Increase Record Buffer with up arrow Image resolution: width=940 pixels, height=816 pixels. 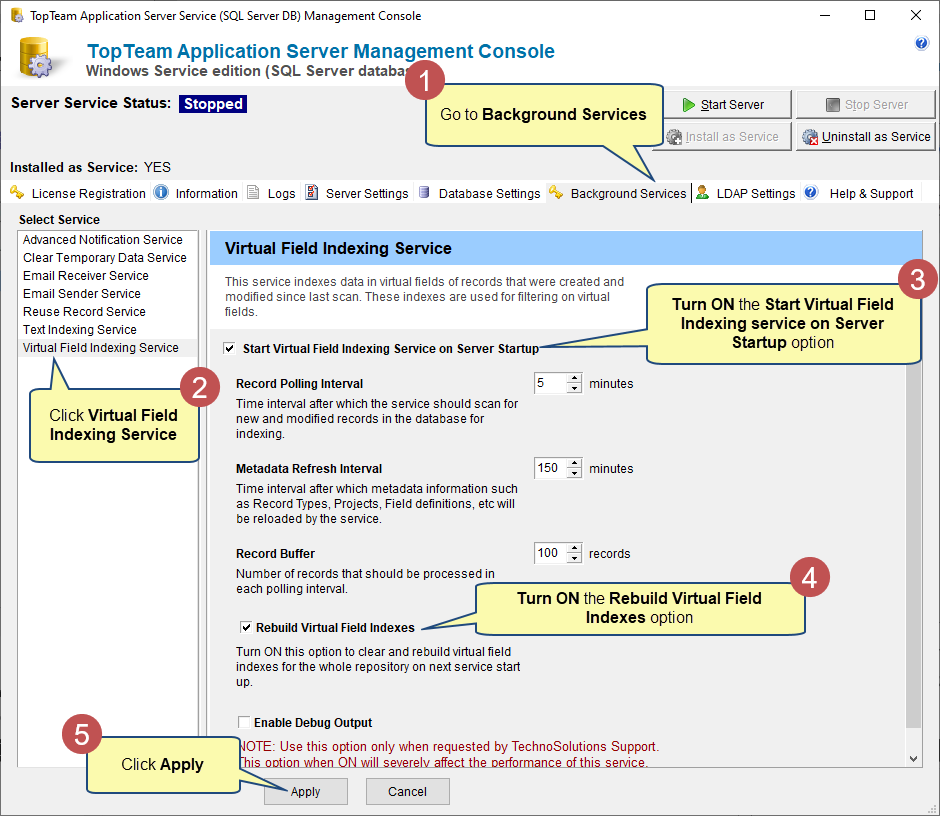(x=574, y=548)
